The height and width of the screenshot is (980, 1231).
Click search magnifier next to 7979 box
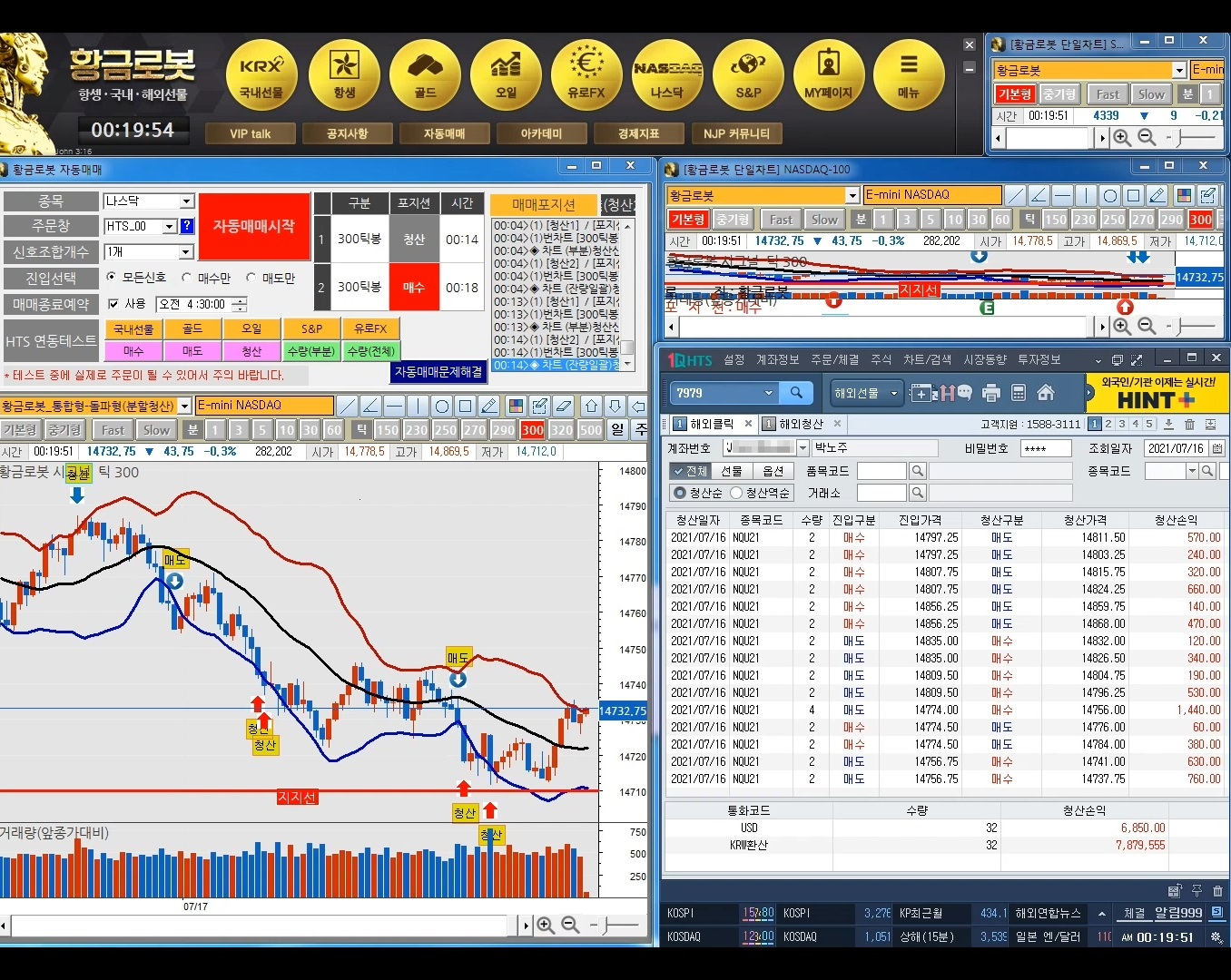tap(796, 393)
